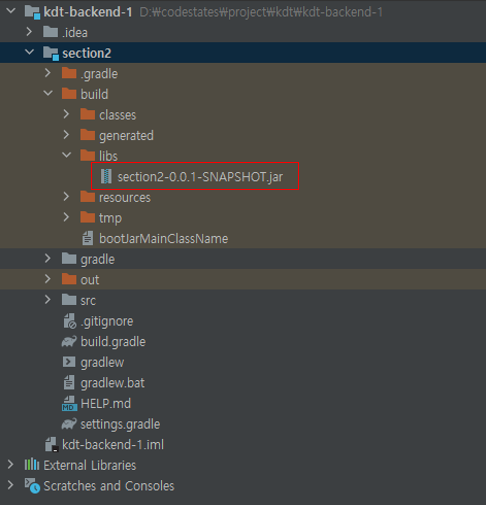Viewport: 486px width, 505px height.
Task: Select the .idea folder label
Action: pos(75,33)
